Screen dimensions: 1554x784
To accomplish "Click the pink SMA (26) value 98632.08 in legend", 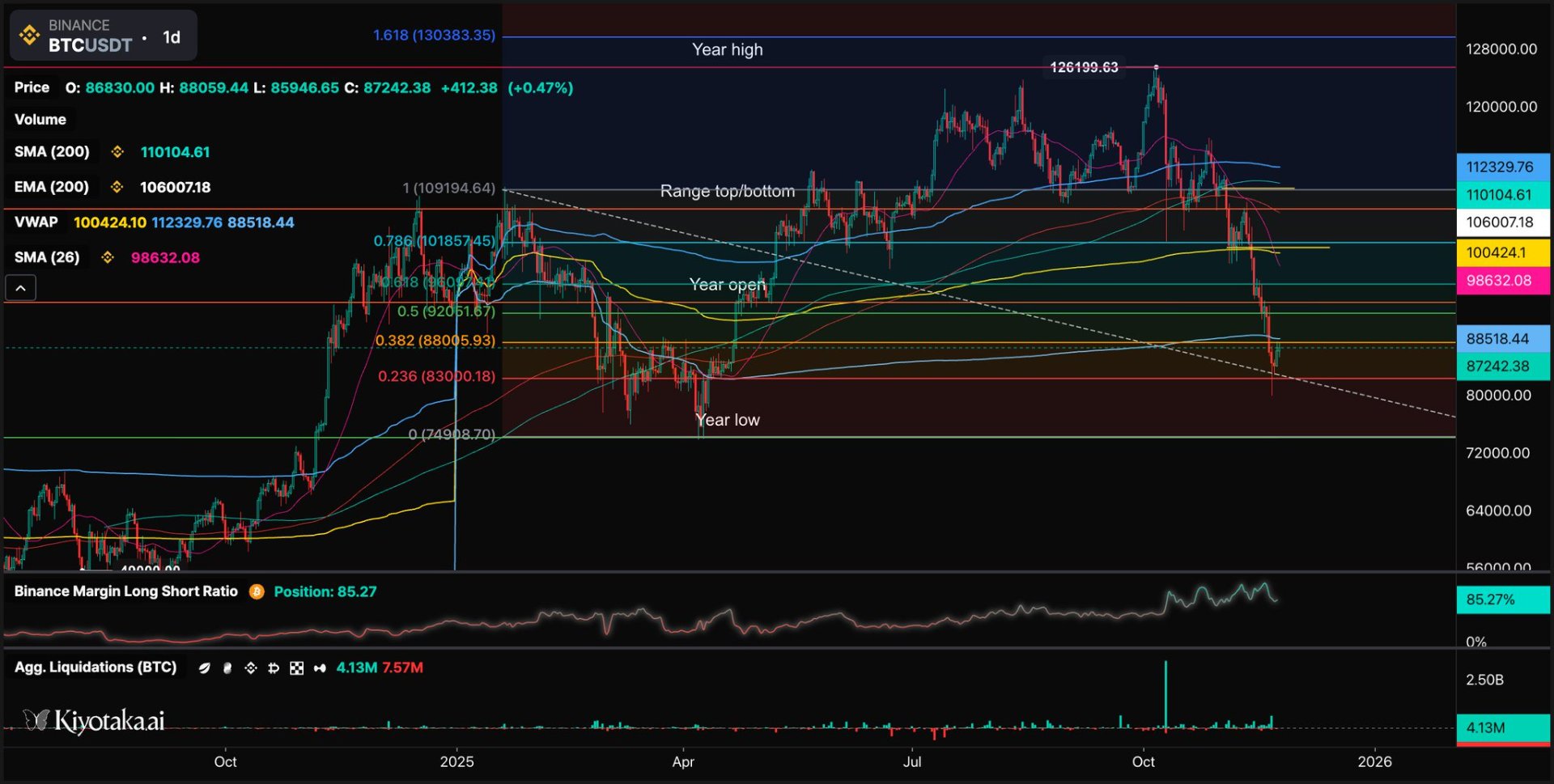I will 165,258.
